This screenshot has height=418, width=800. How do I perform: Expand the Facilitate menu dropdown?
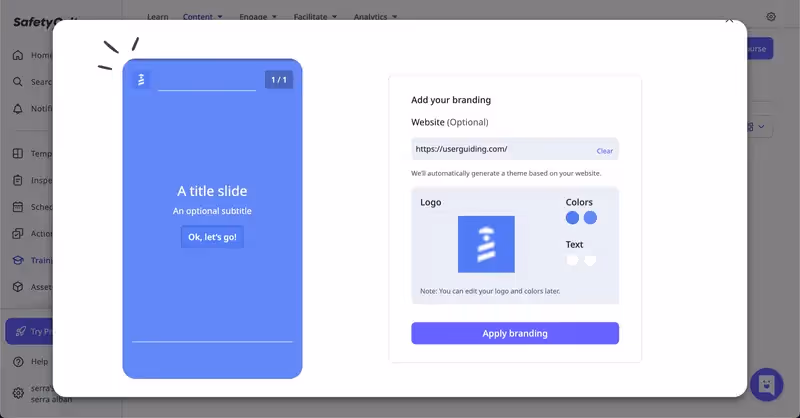tap(315, 16)
